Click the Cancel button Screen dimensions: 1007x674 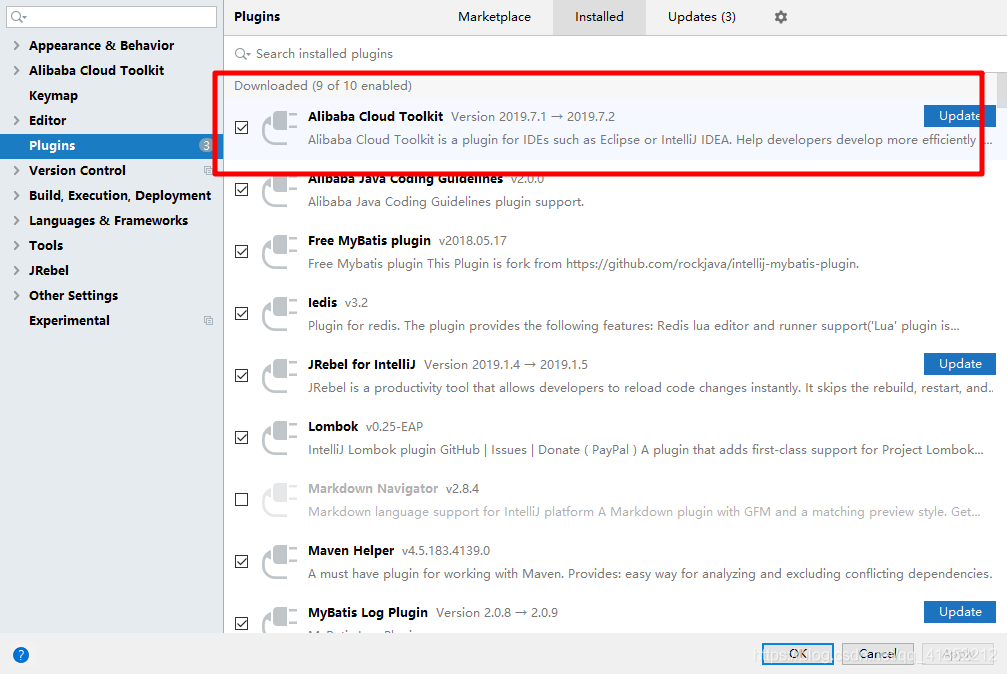pos(877,653)
